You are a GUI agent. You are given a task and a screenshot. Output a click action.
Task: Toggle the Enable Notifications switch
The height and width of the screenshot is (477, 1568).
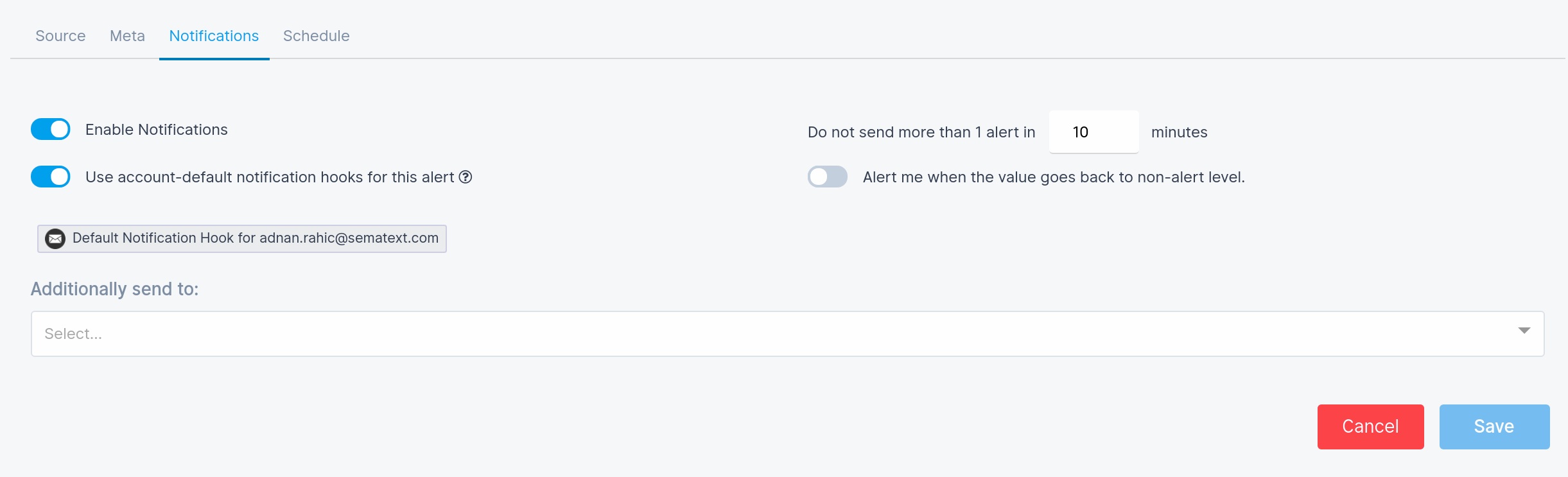(x=51, y=129)
